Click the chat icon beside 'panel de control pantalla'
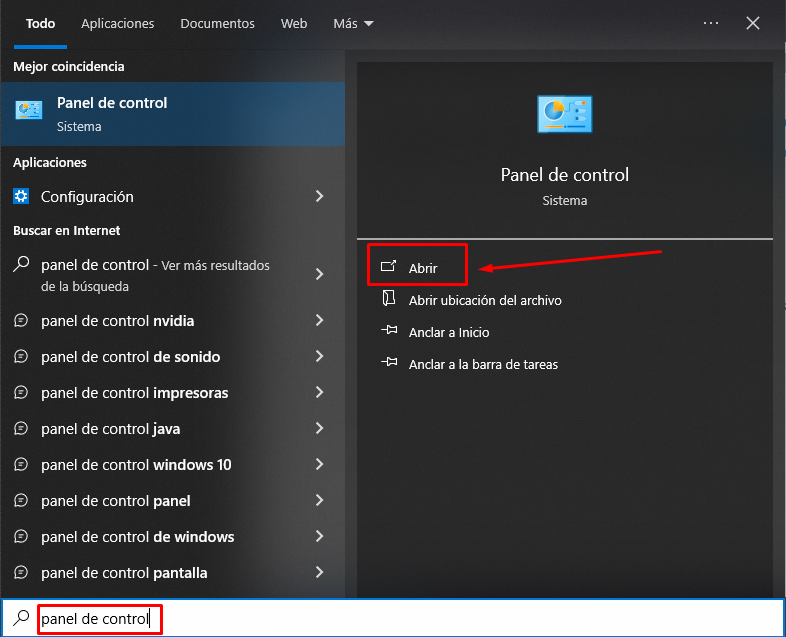 coord(21,572)
